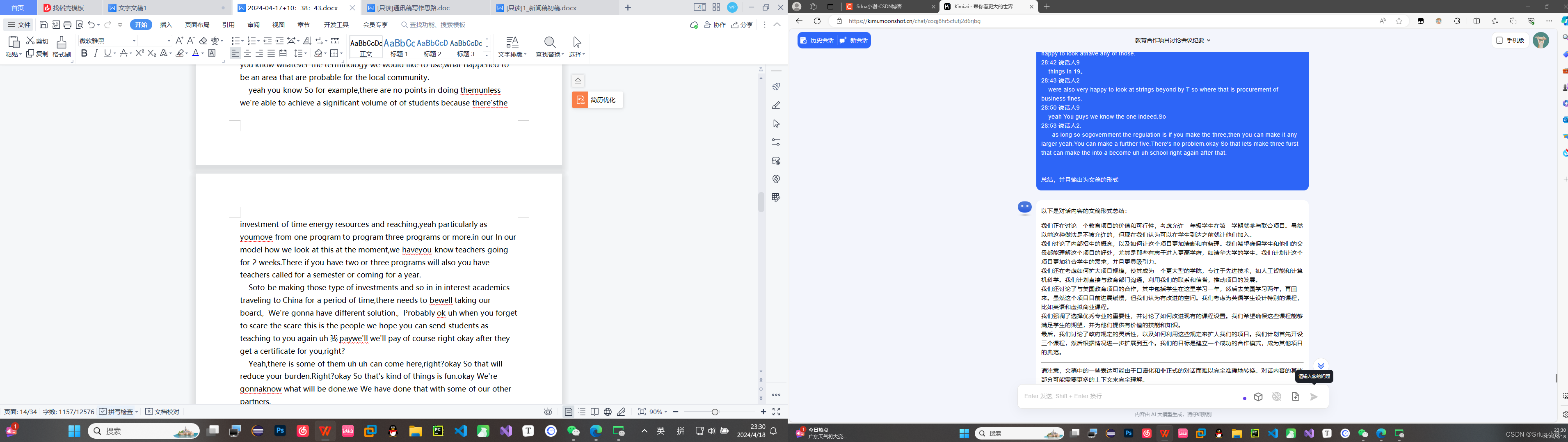
Task: Click the Kimi 新会话 button
Action: point(854,40)
